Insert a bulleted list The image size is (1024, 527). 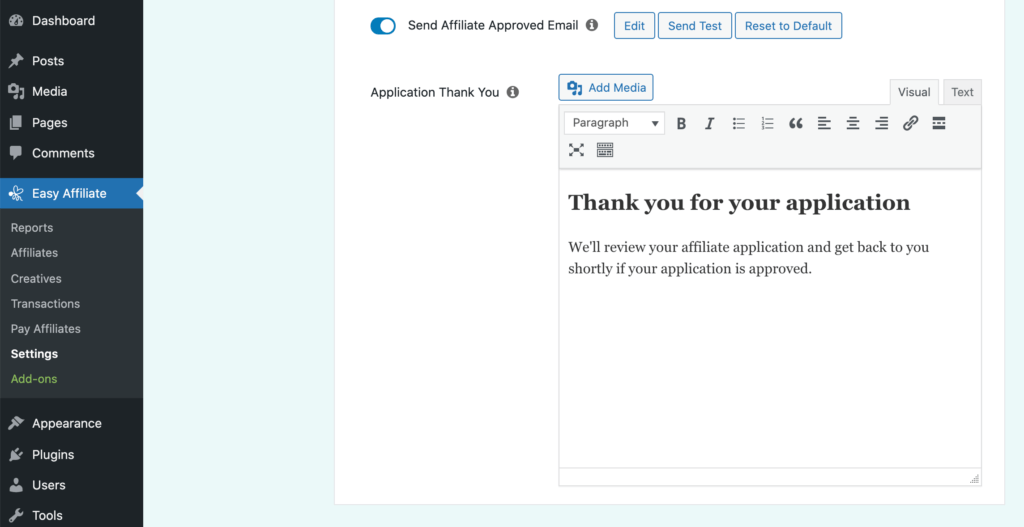[739, 123]
